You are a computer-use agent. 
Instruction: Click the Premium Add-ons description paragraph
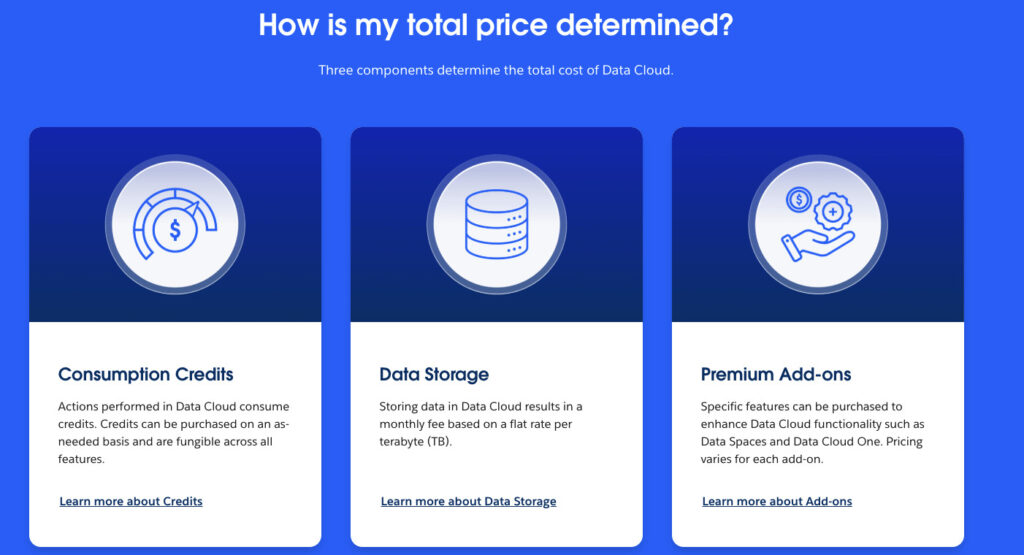tap(812, 433)
